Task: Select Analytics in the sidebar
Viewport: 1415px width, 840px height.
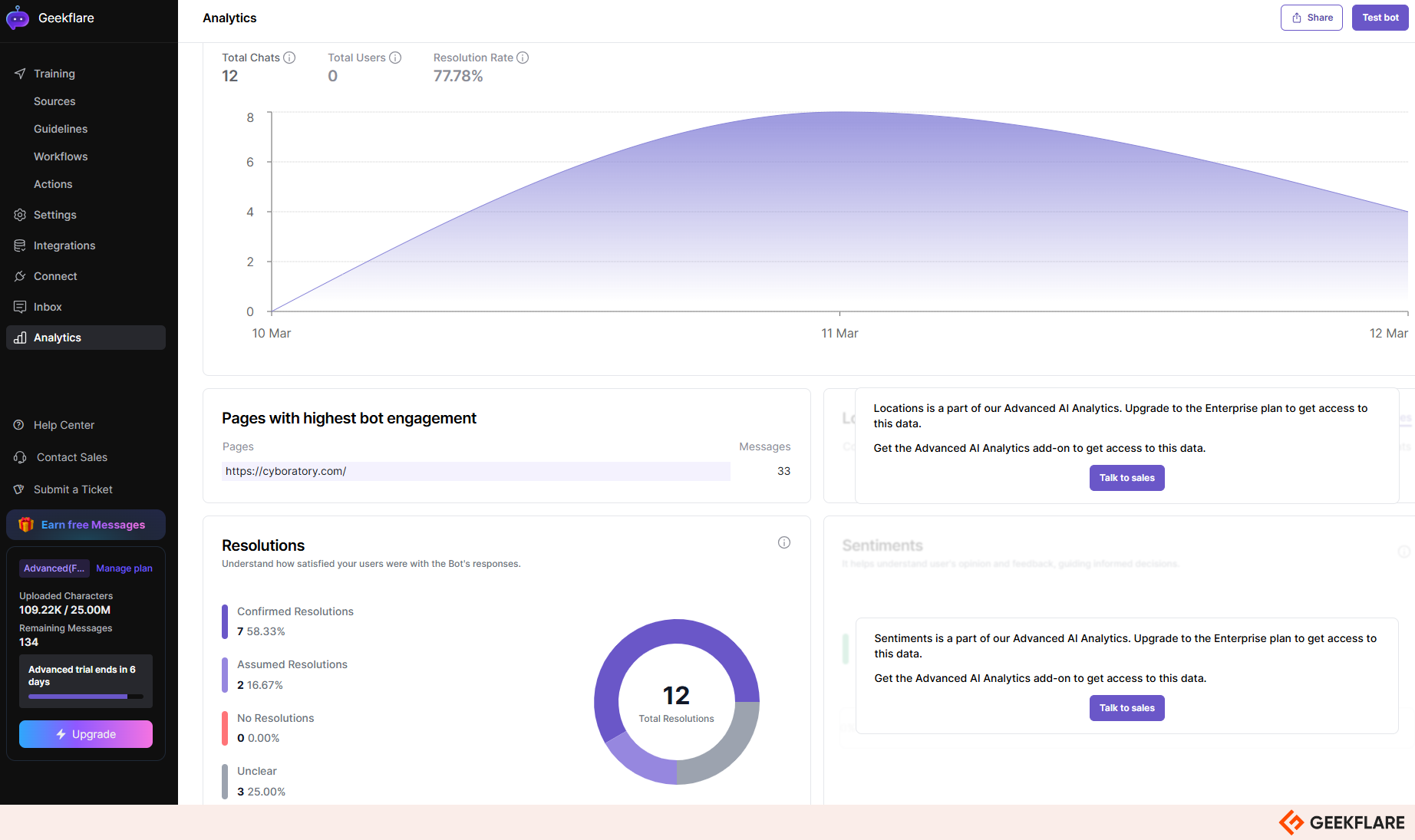Action: click(x=58, y=338)
